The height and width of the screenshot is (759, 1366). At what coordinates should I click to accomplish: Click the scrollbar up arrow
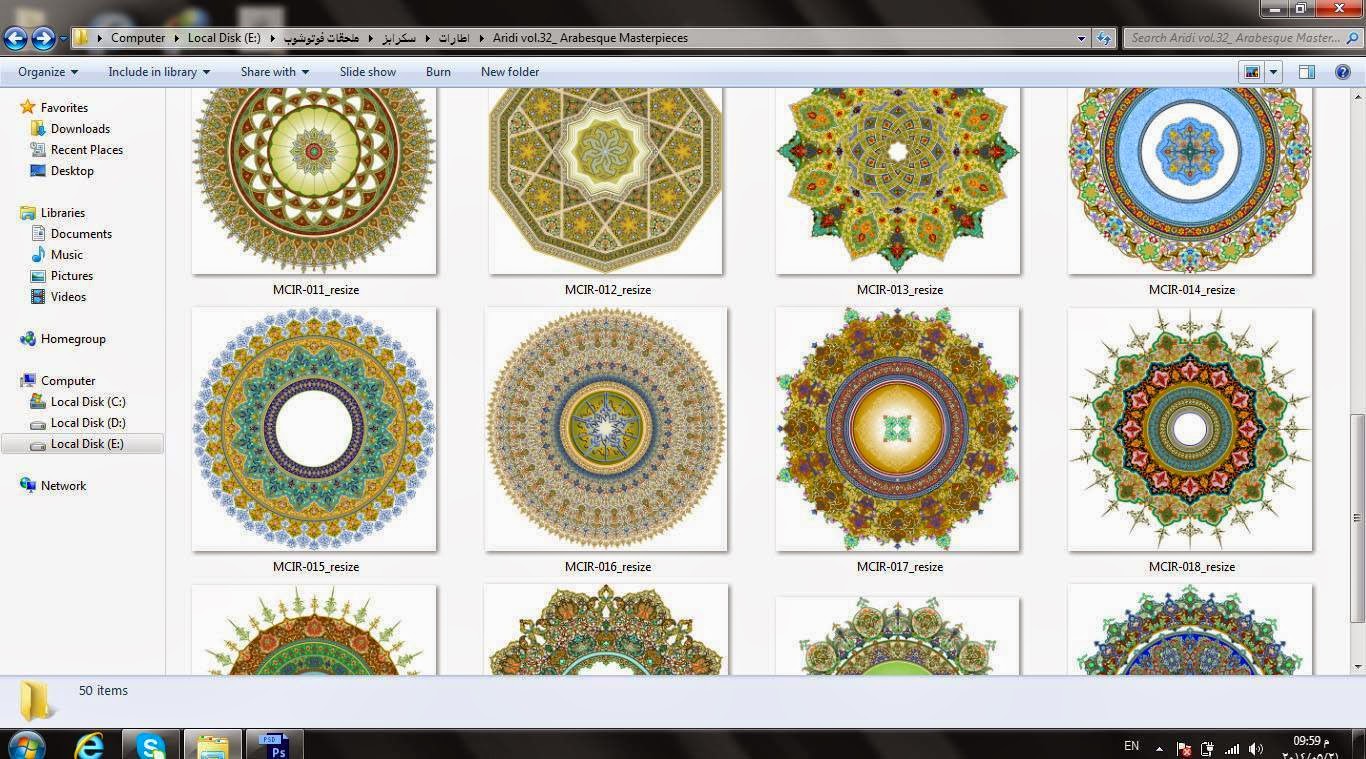pyautogui.click(x=1357, y=97)
